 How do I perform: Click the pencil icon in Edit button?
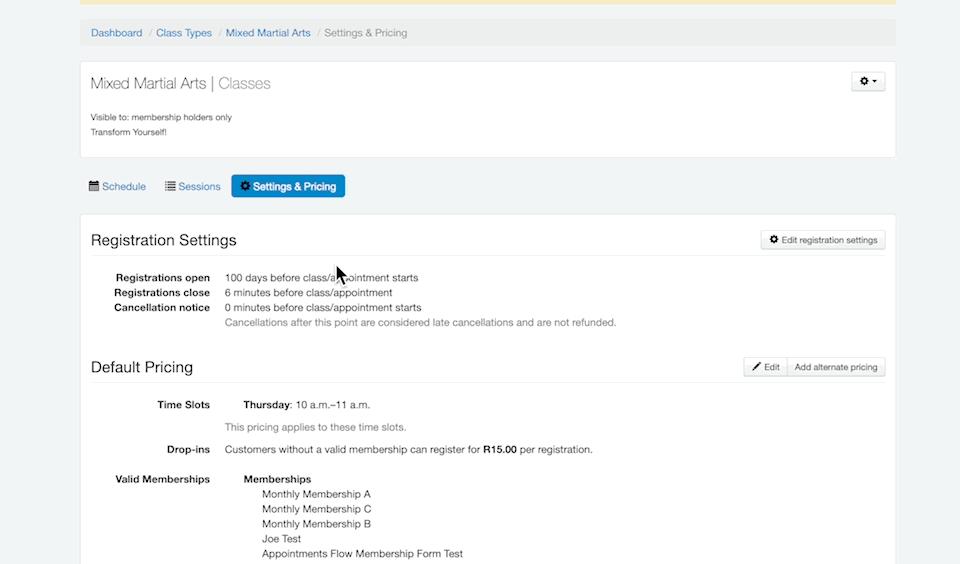(x=756, y=367)
